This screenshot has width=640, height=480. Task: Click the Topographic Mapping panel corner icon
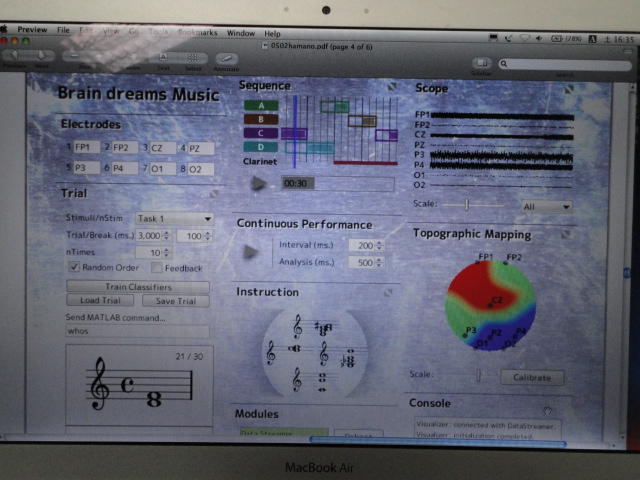point(568,232)
